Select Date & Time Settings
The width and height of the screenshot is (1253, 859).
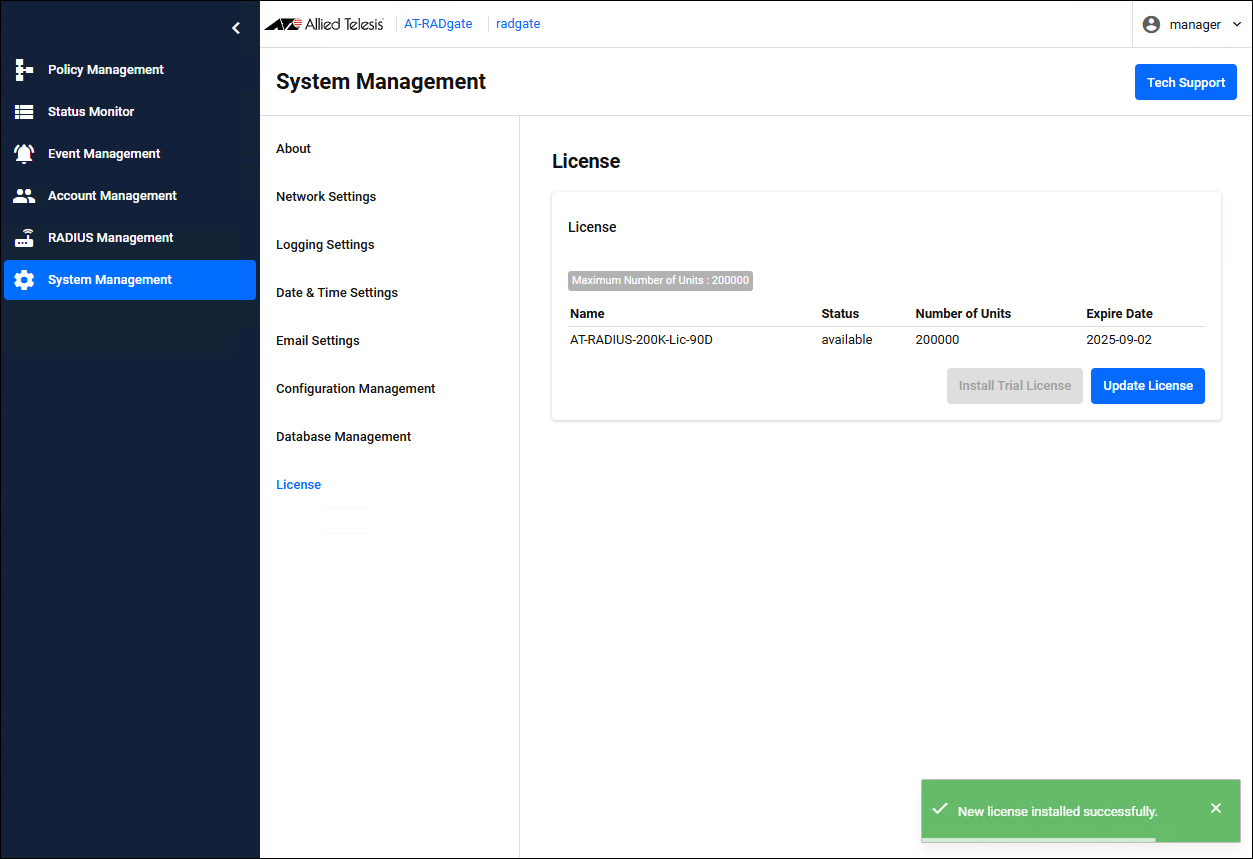click(x=337, y=293)
